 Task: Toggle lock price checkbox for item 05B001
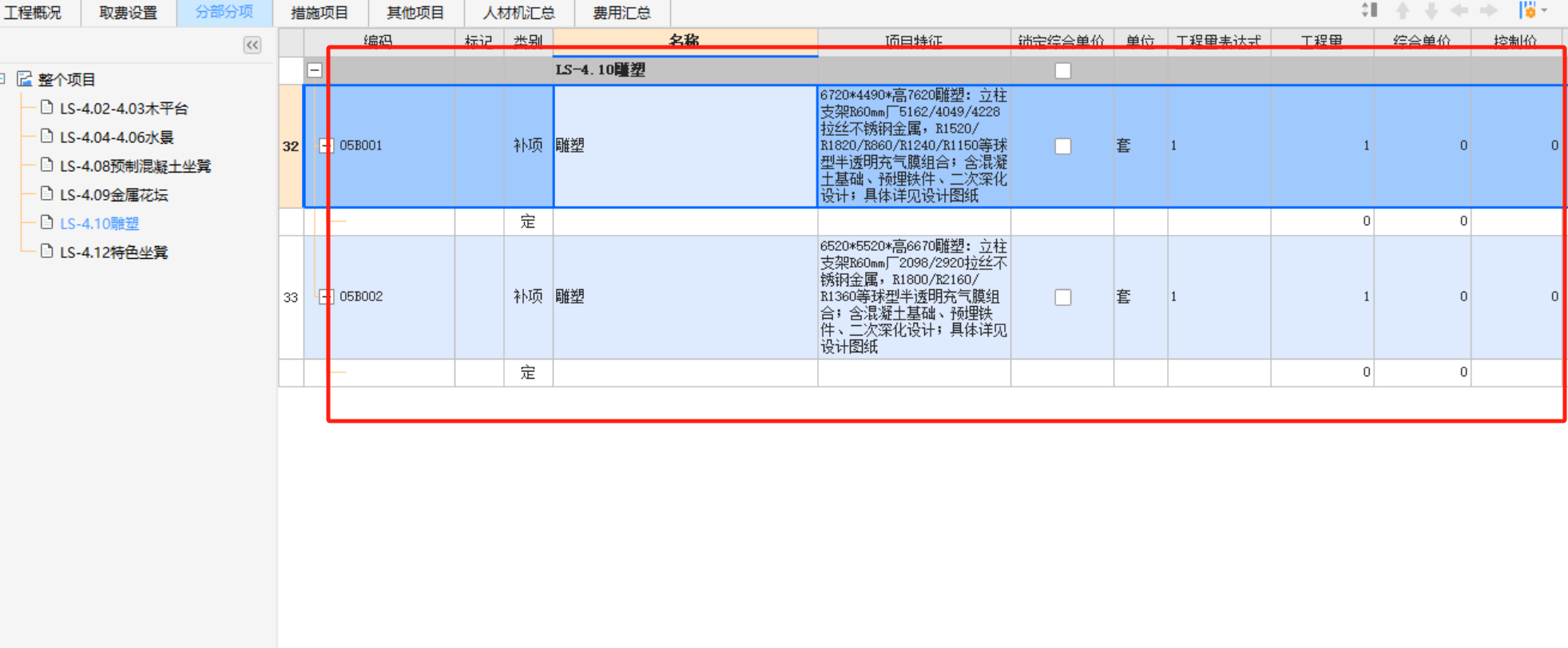[x=1062, y=146]
